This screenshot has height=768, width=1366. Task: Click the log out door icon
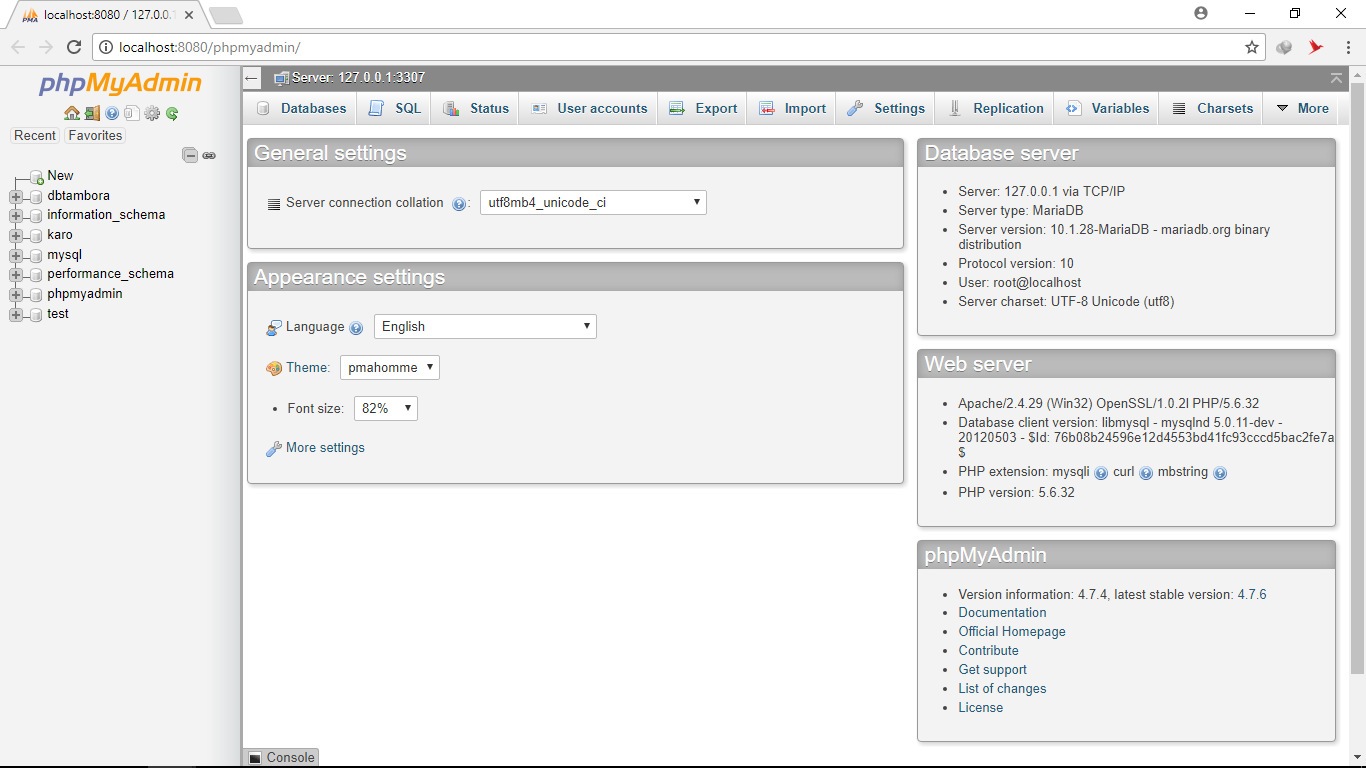click(x=92, y=113)
